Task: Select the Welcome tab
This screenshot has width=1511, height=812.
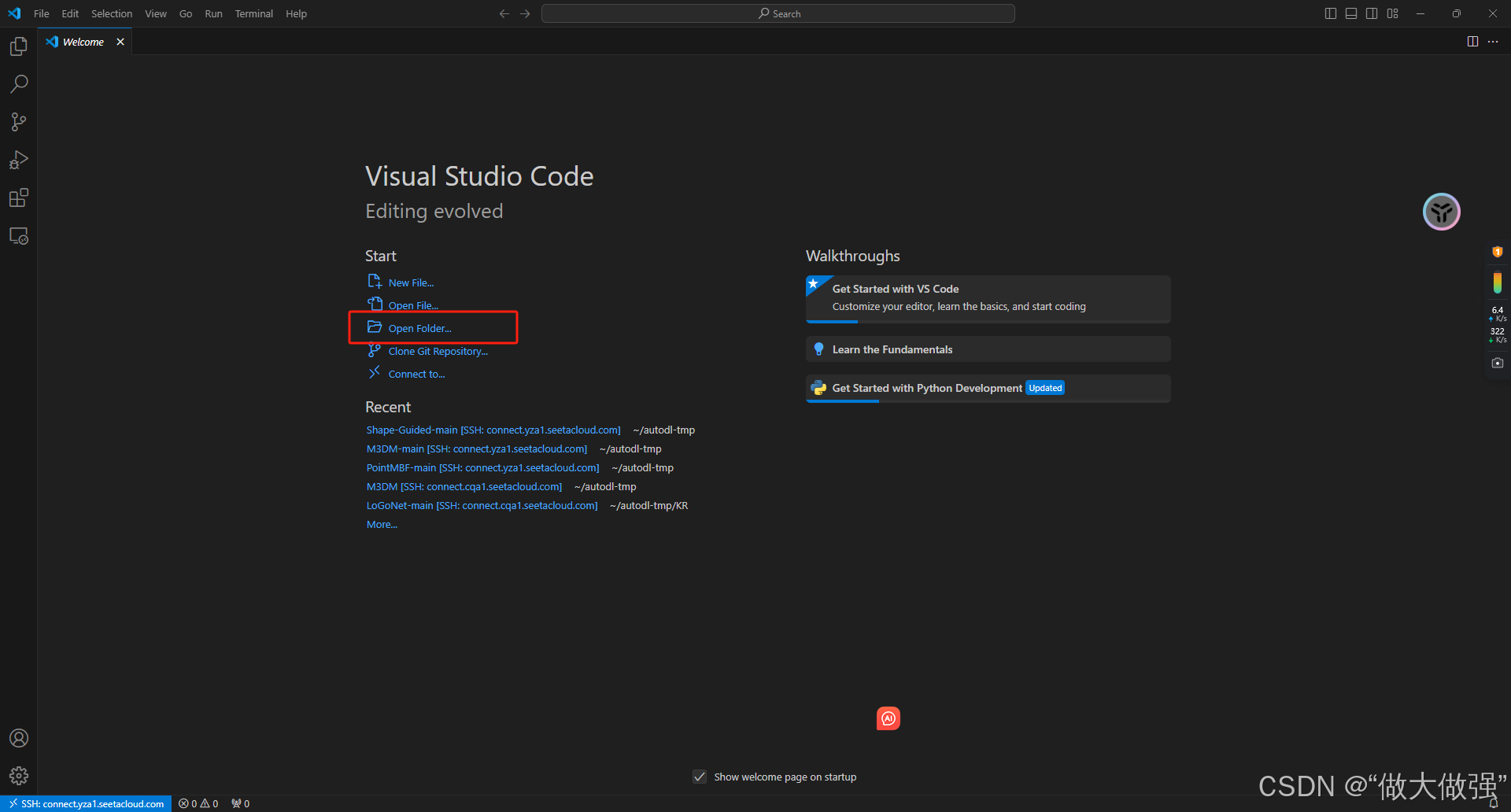Action: 84,42
